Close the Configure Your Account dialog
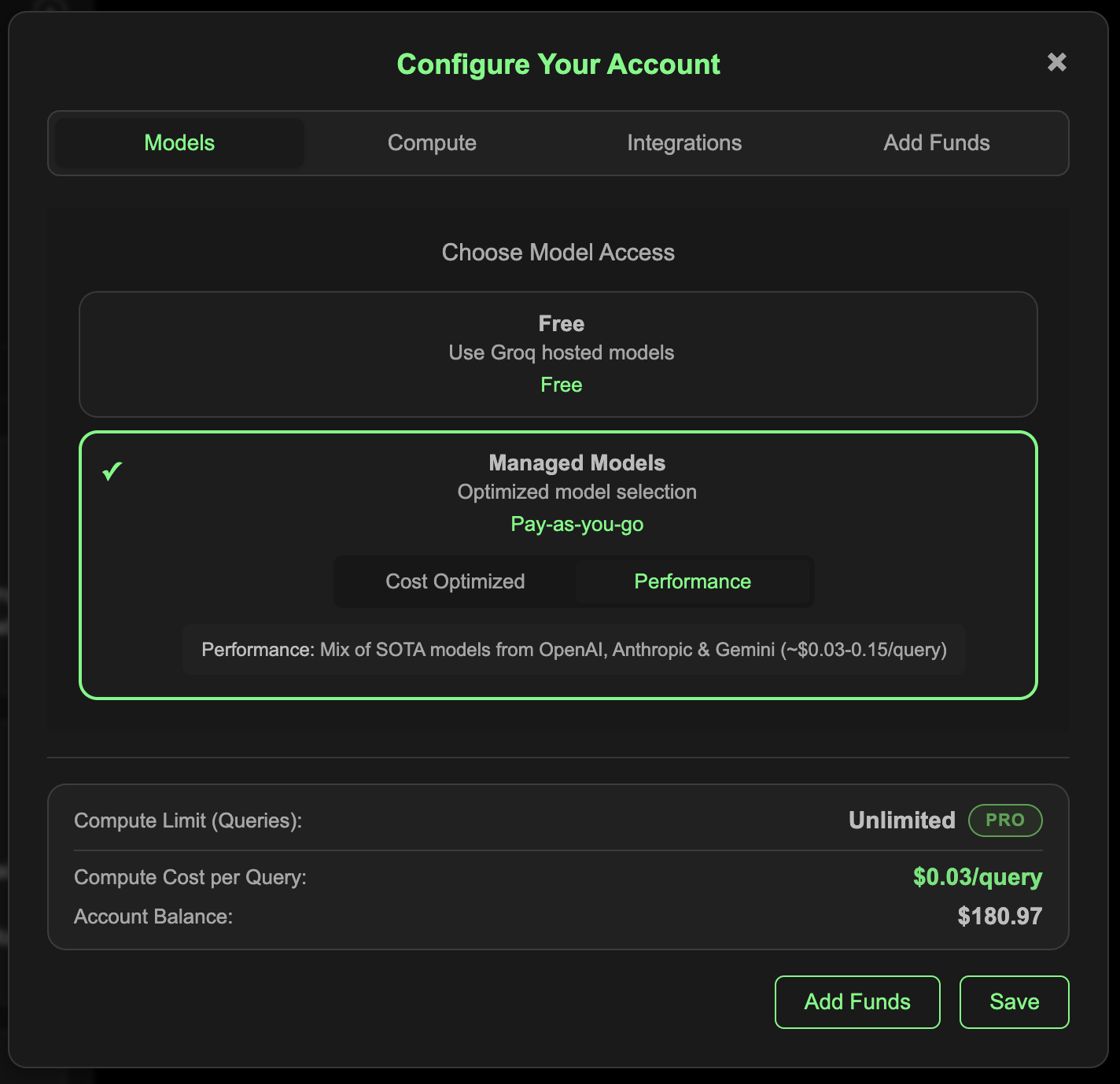Screen dimensions: 1120x1084 point(1056,62)
